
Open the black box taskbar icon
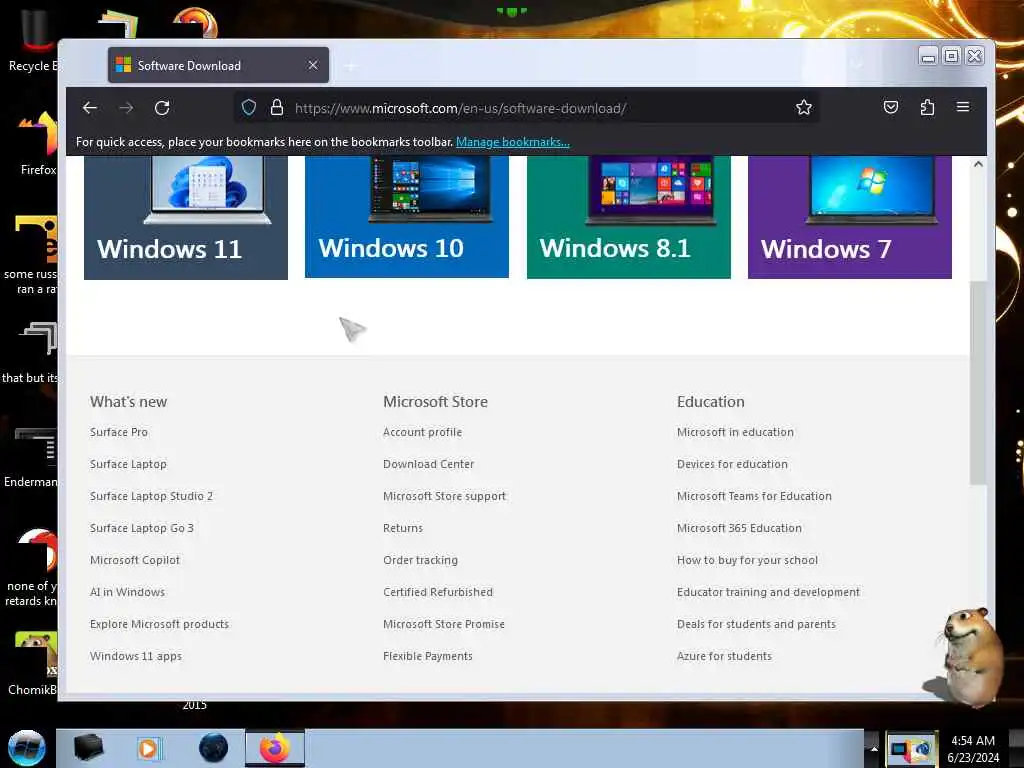(89, 748)
